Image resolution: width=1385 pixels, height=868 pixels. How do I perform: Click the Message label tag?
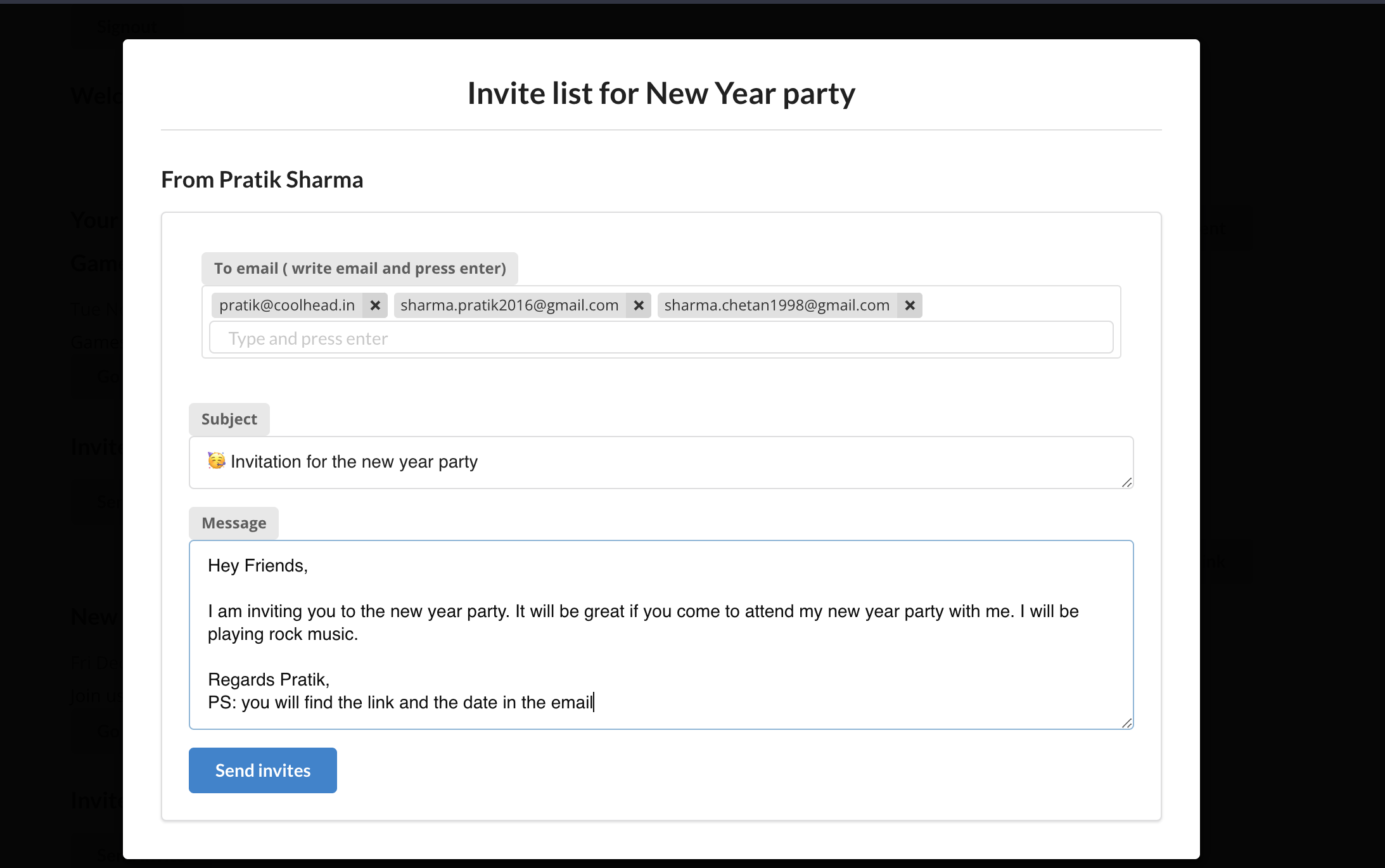point(234,523)
